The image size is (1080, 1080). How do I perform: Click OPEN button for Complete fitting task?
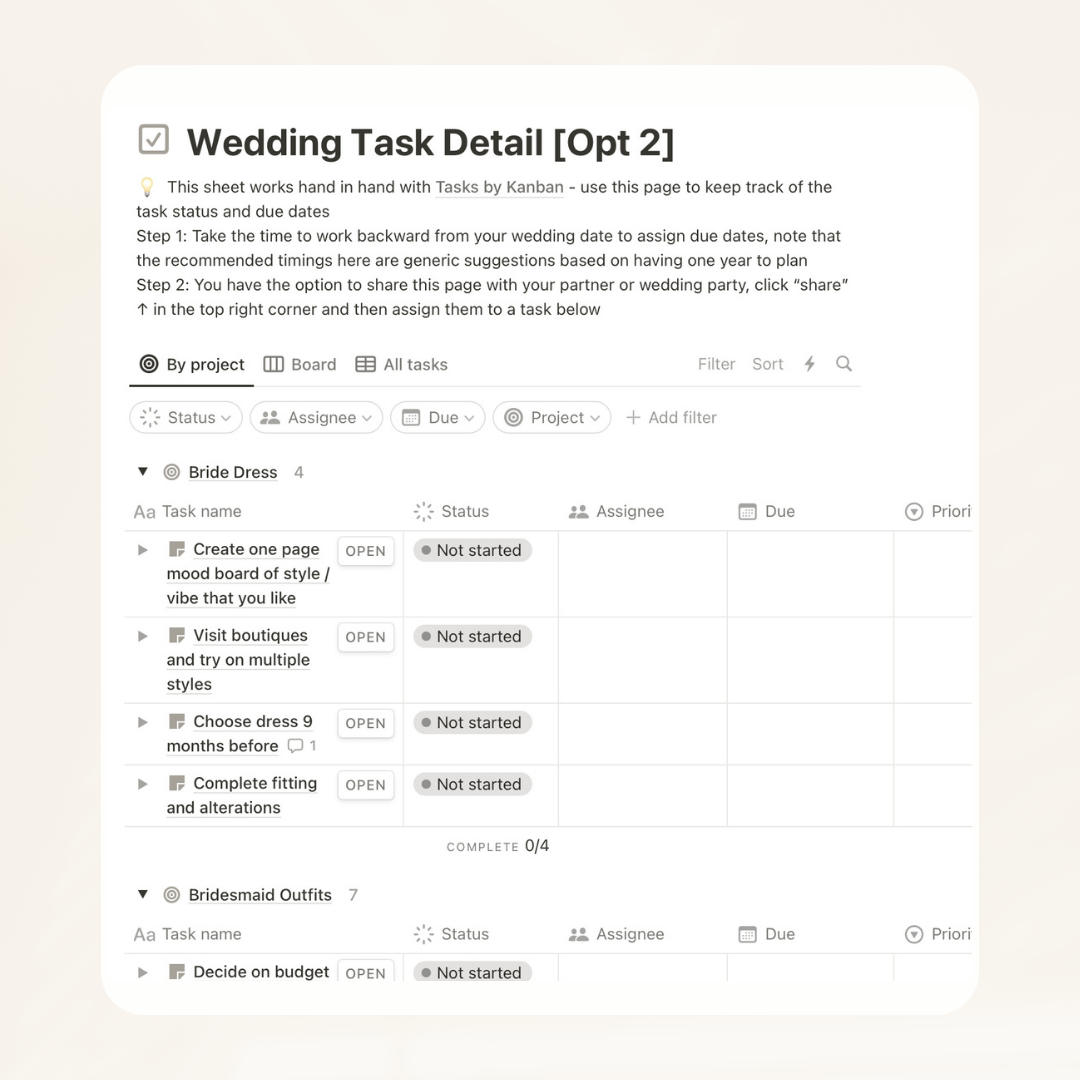pyautogui.click(x=365, y=786)
